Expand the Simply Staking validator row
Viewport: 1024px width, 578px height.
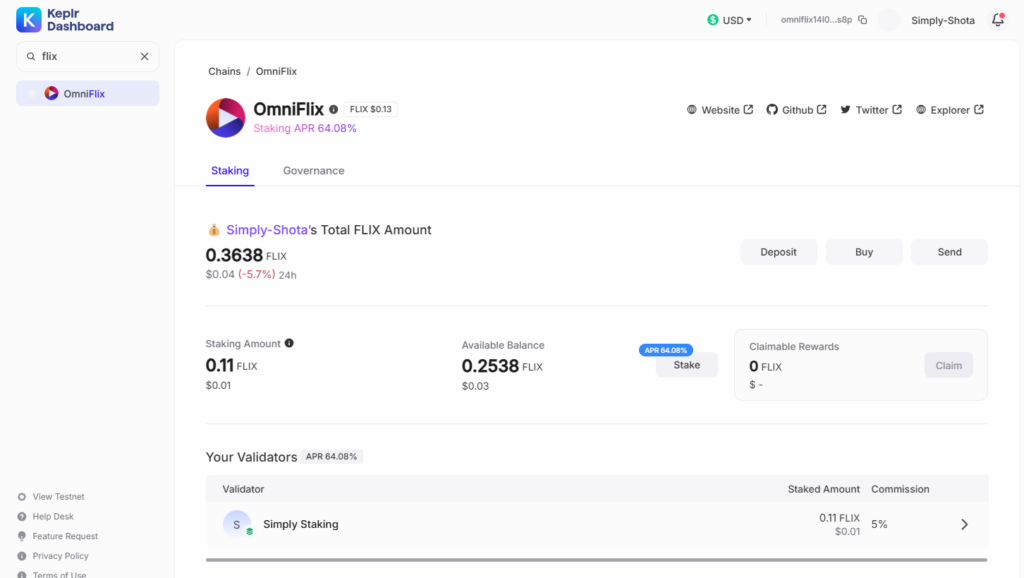[x=964, y=524]
